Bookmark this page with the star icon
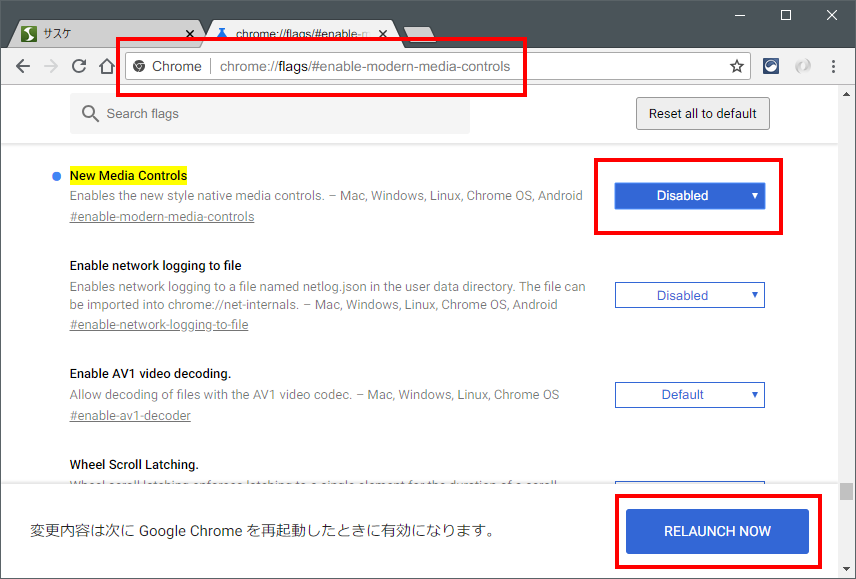The height and width of the screenshot is (579, 856). click(737, 67)
